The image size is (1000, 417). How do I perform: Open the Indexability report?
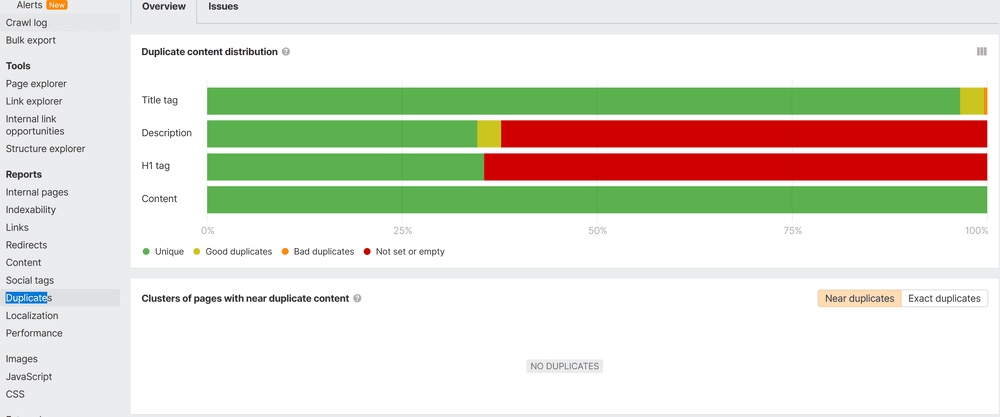point(31,210)
